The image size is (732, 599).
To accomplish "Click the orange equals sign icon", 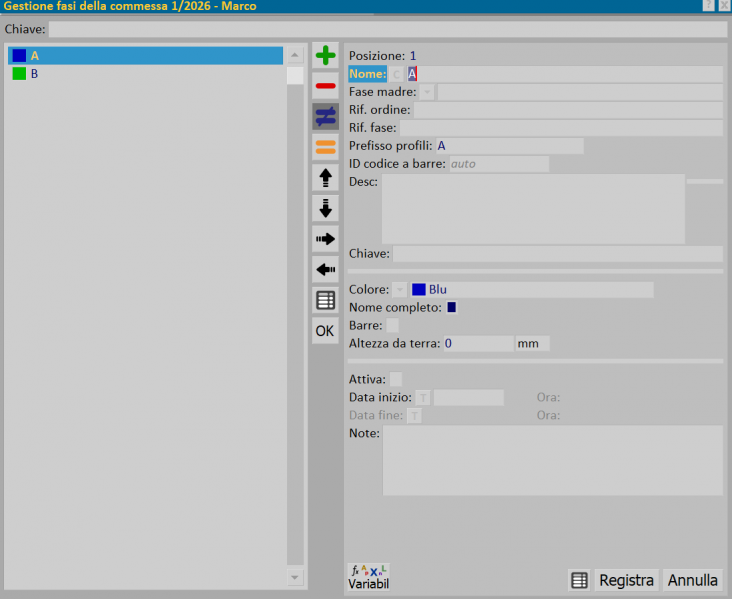I will [x=325, y=147].
